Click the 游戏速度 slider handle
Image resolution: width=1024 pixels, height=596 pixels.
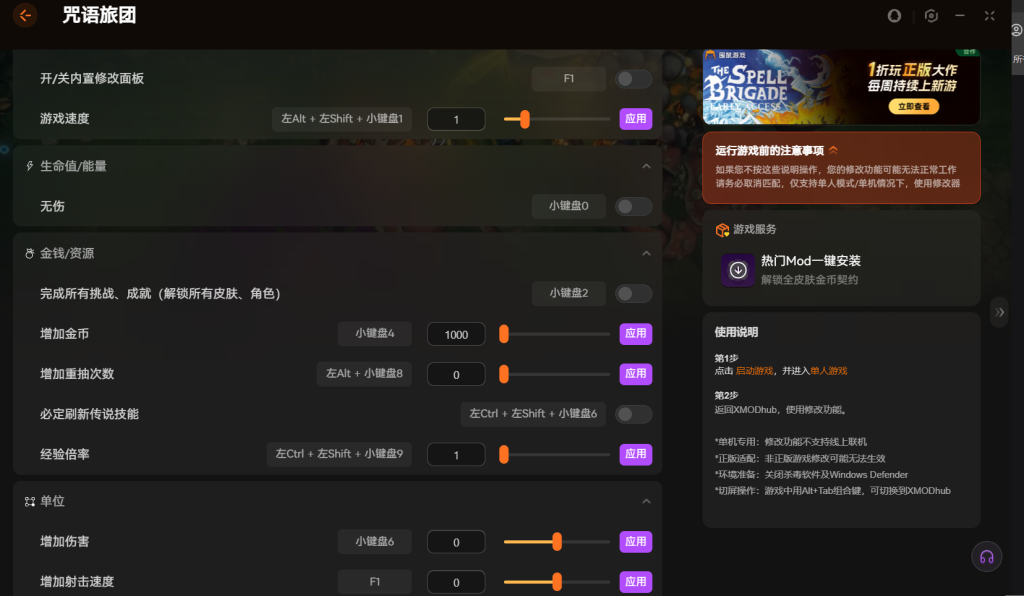(524, 119)
